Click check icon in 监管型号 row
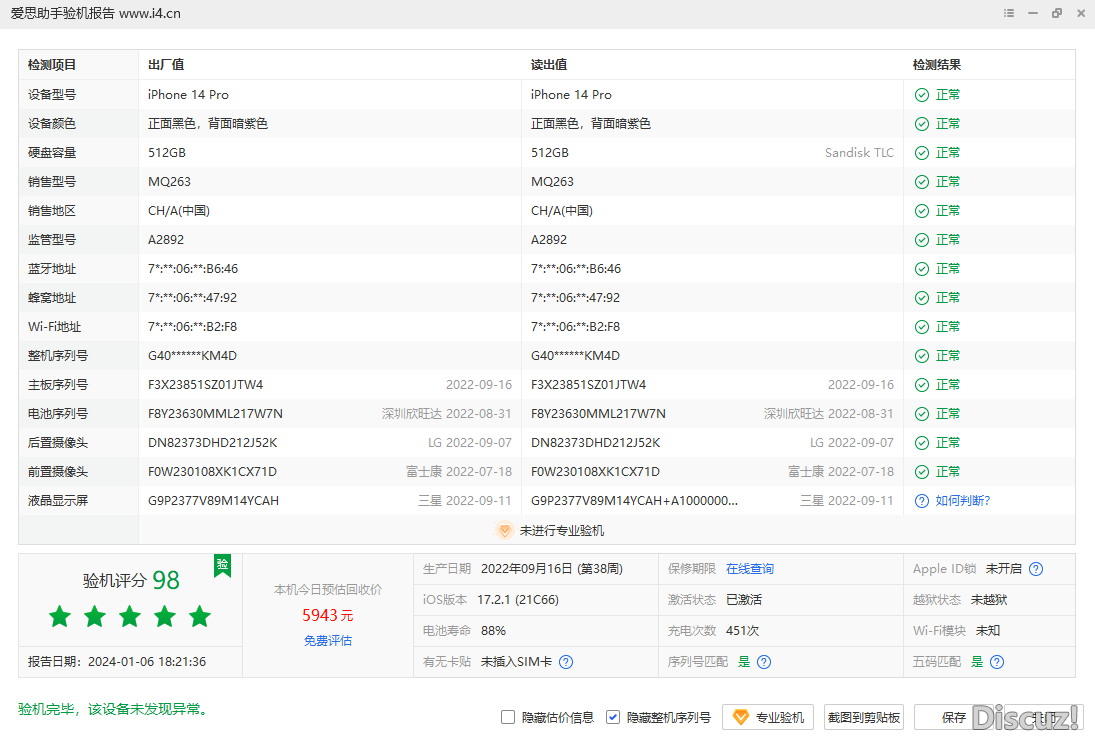 (922, 239)
